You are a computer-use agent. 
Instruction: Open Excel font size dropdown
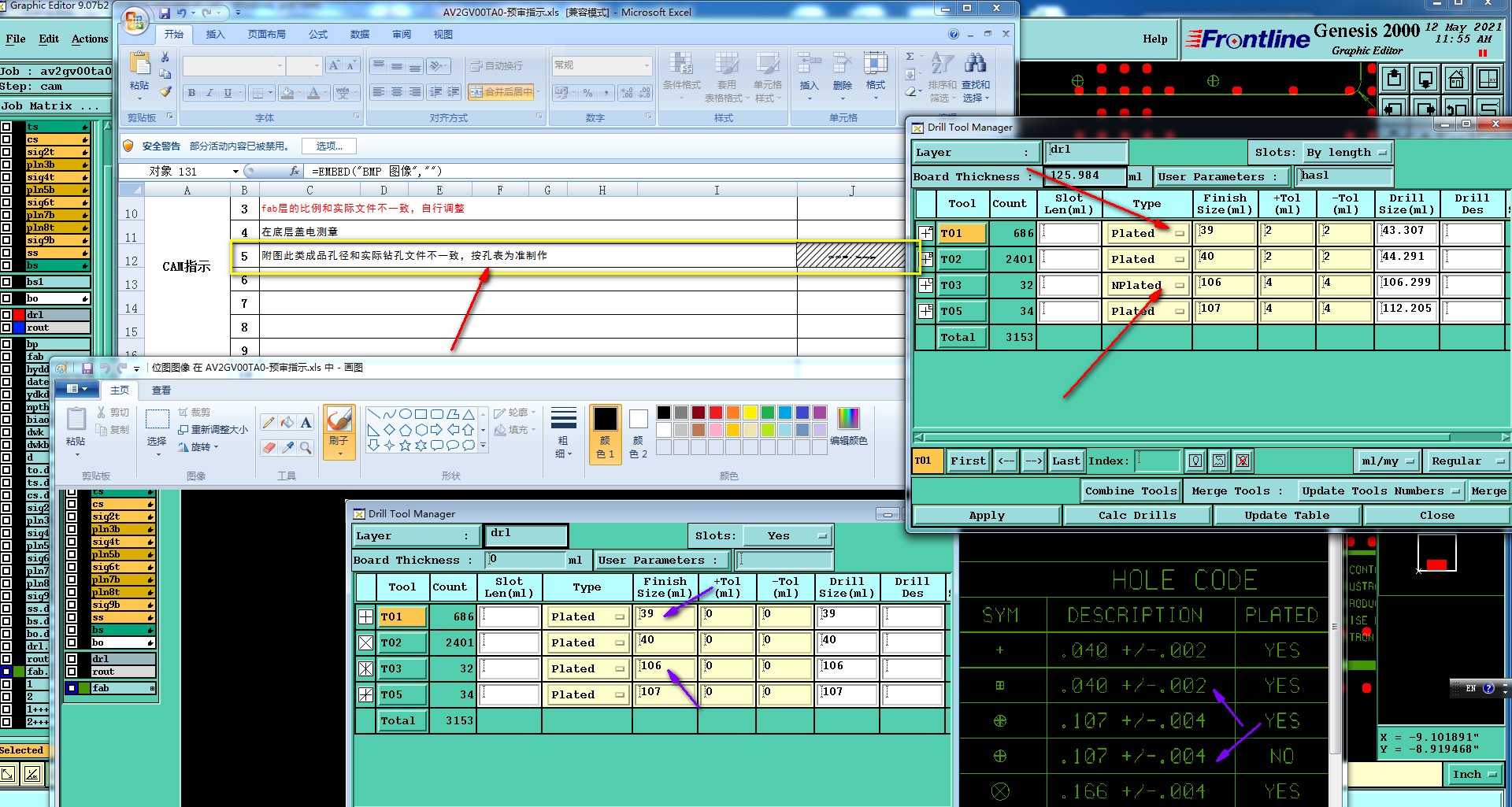click(317, 65)
